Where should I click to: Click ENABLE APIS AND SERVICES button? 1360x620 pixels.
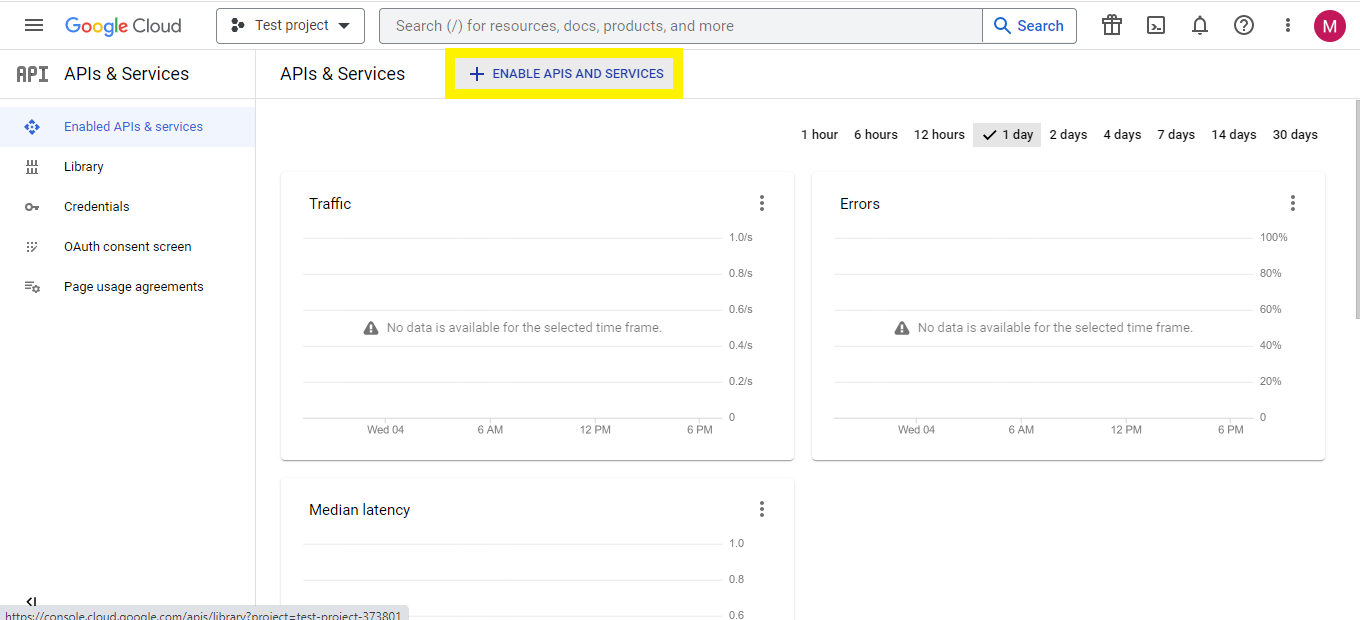564,73
